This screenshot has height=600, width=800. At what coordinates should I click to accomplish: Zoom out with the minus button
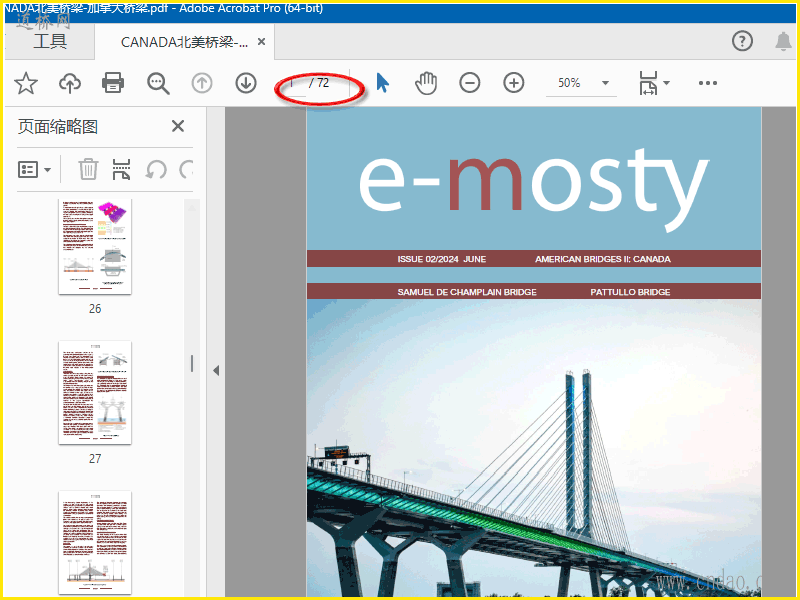470,83
